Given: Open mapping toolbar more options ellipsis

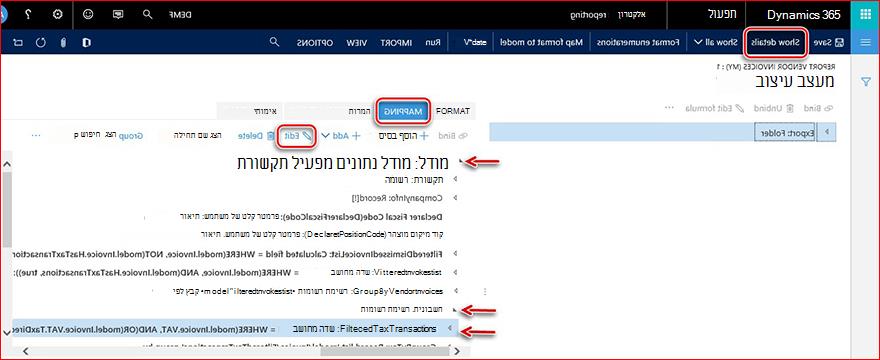Looking at the screenshot, I should point(36,135).
